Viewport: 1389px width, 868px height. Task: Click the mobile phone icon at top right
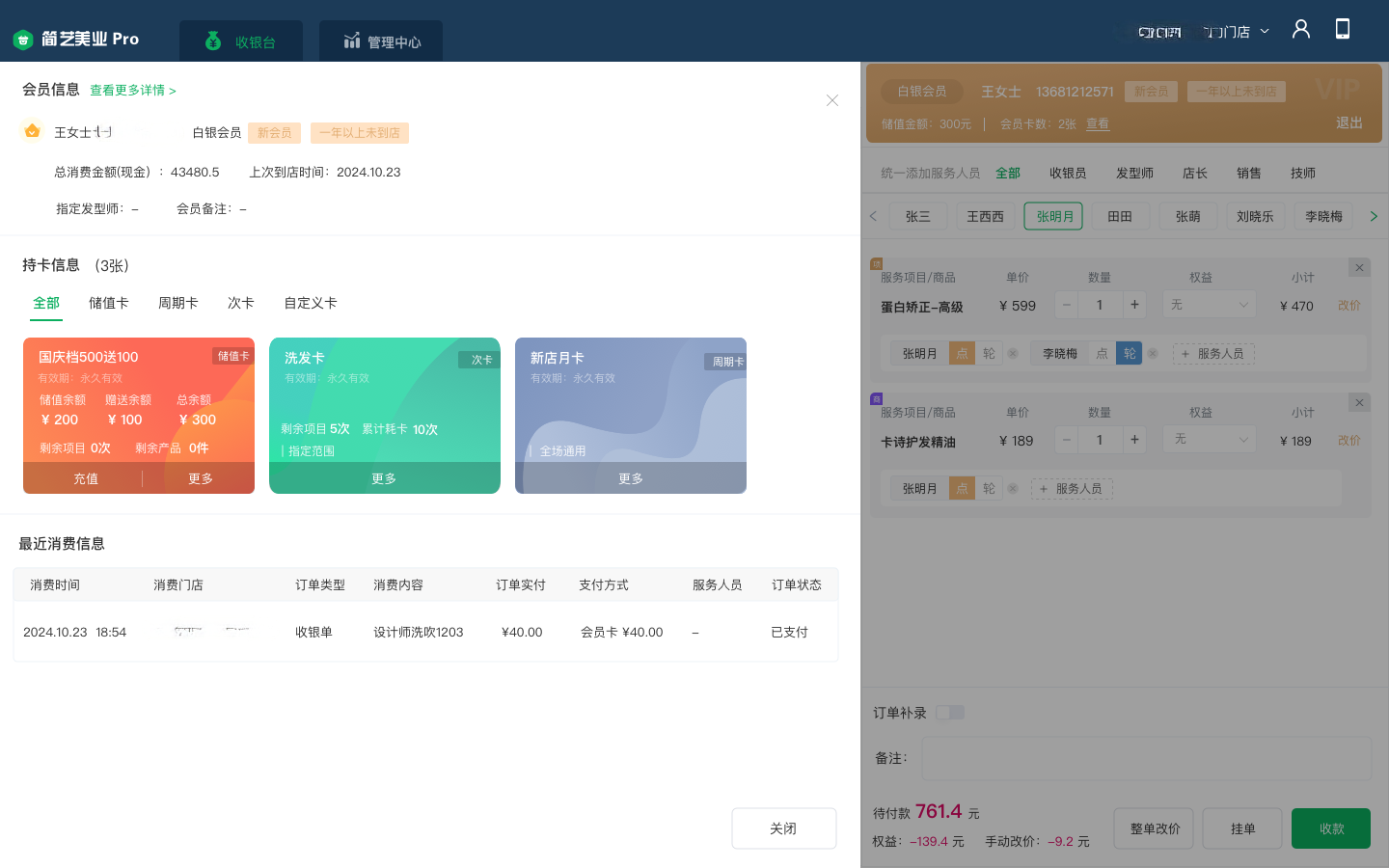click(x=1343, y=29)
